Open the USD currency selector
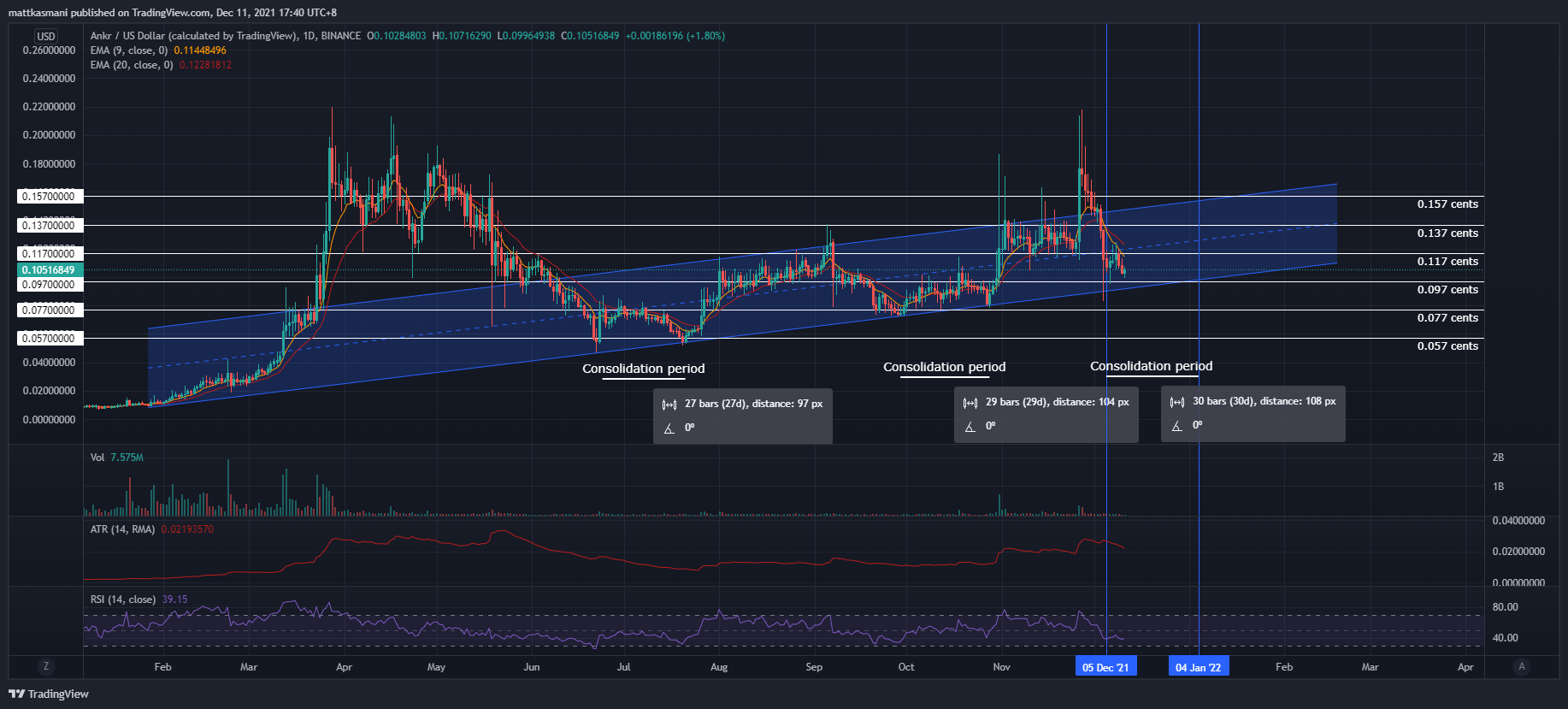The image size is (1568, 709). (46, 36)
